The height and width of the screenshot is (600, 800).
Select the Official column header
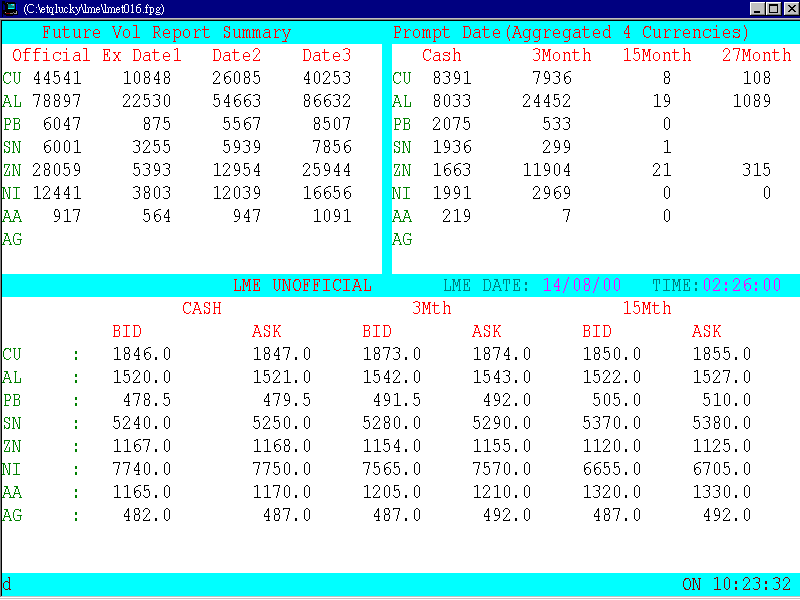click(51, 55)
